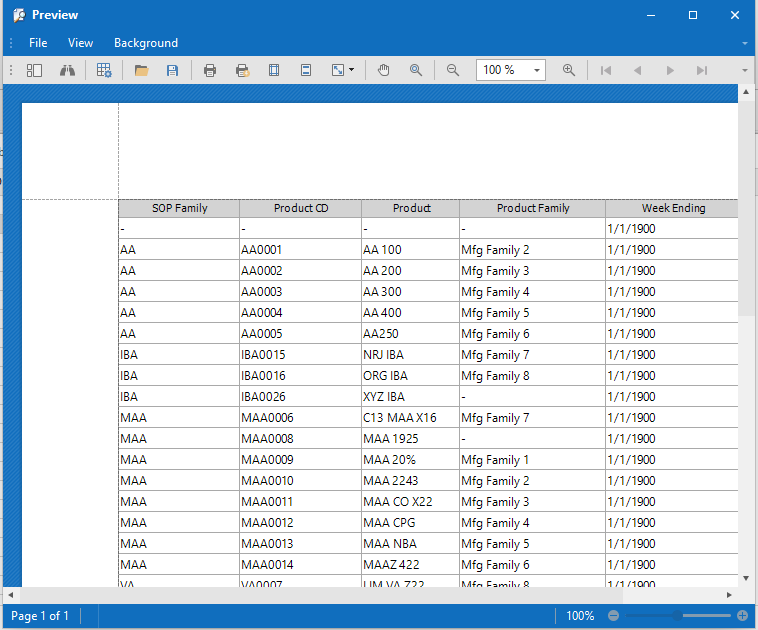
Task: Click the Mfg Family 1 cell
Action: click(x=533, y=460)
